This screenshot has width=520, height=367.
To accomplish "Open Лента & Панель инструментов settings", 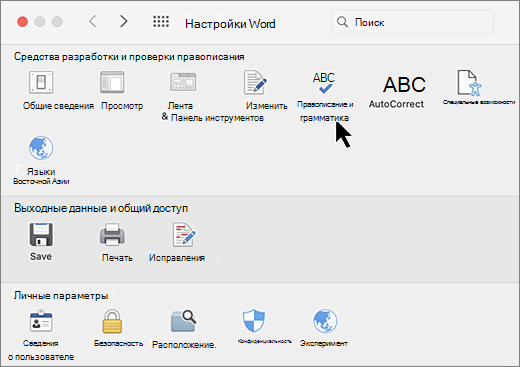I will [183, 82].
